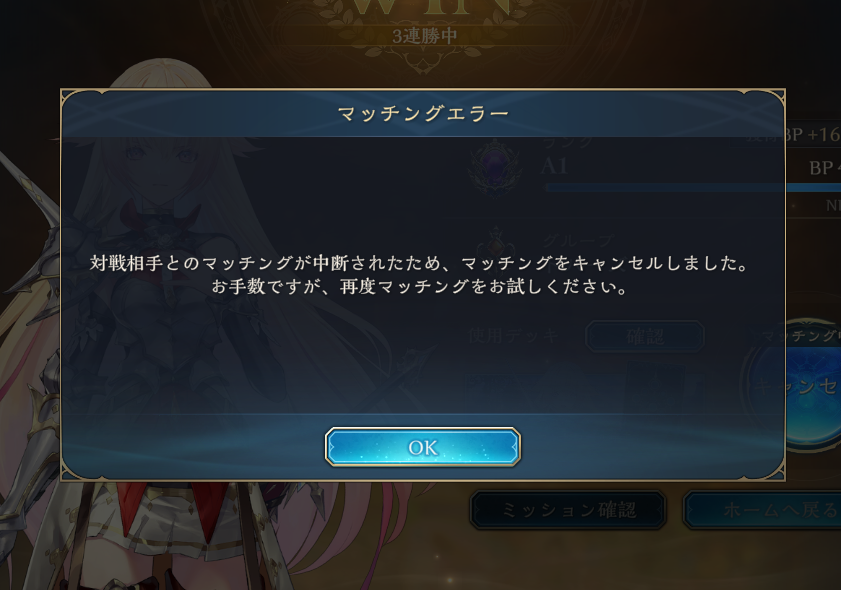Click the 対戦相手とのマッチング error message line
Viewport: 841px width, 590px height.
pyautogui.click(x=419, y=263)
